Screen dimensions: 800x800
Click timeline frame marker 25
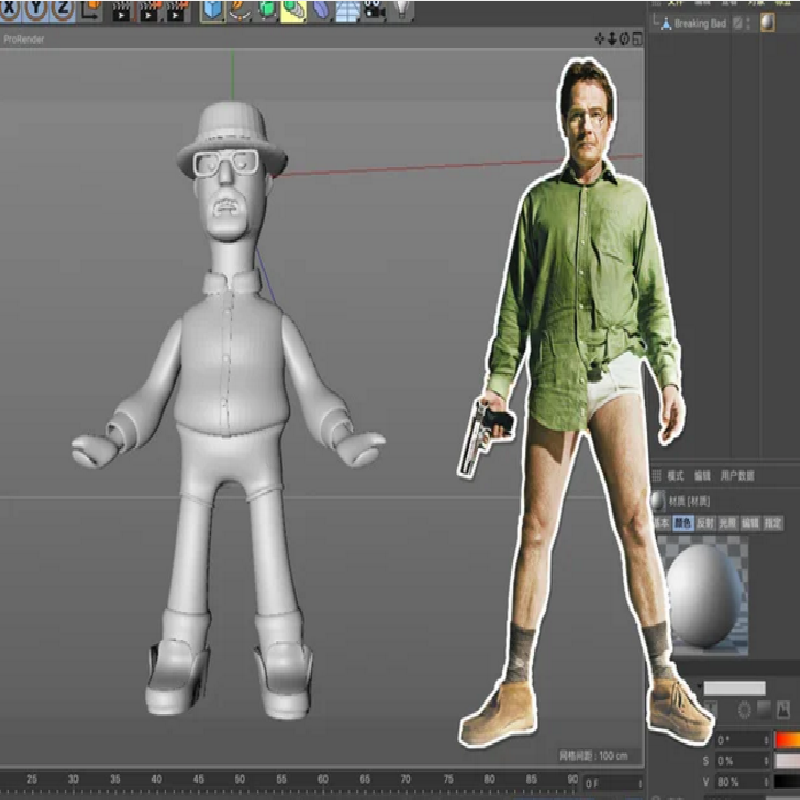[x=32, y=779]
